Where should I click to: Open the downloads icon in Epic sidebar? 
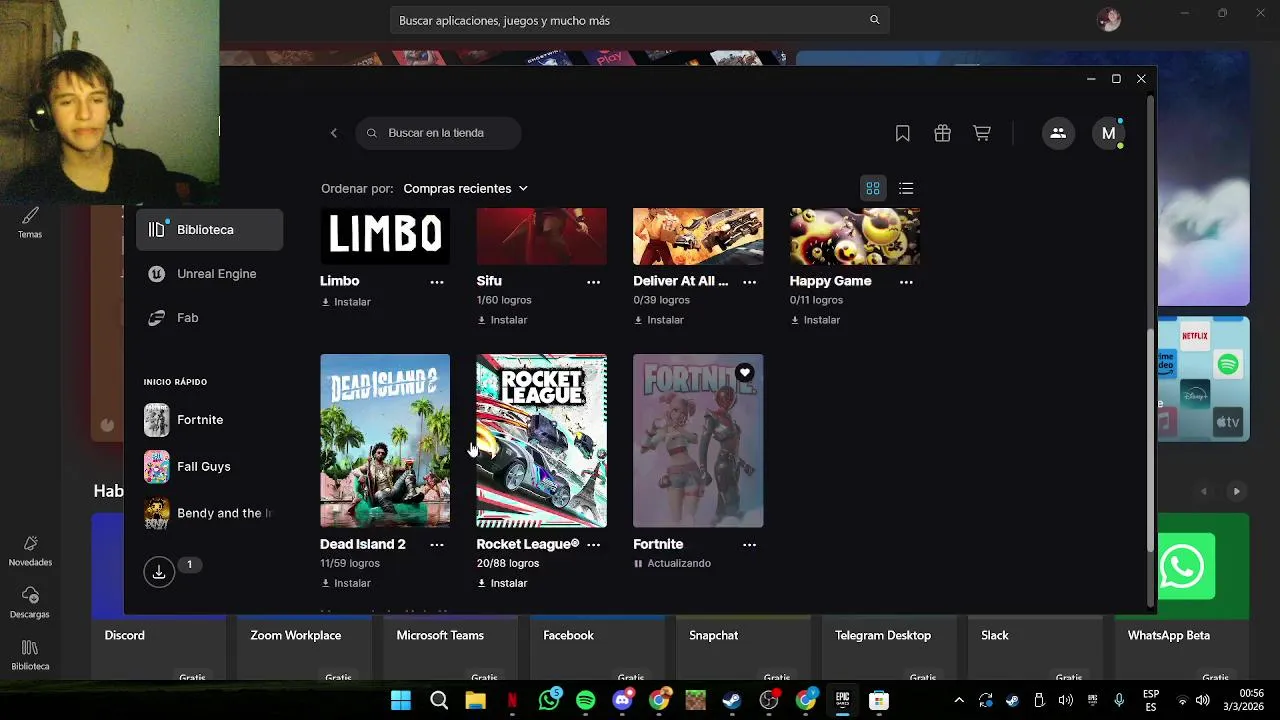tap(159, 572)
